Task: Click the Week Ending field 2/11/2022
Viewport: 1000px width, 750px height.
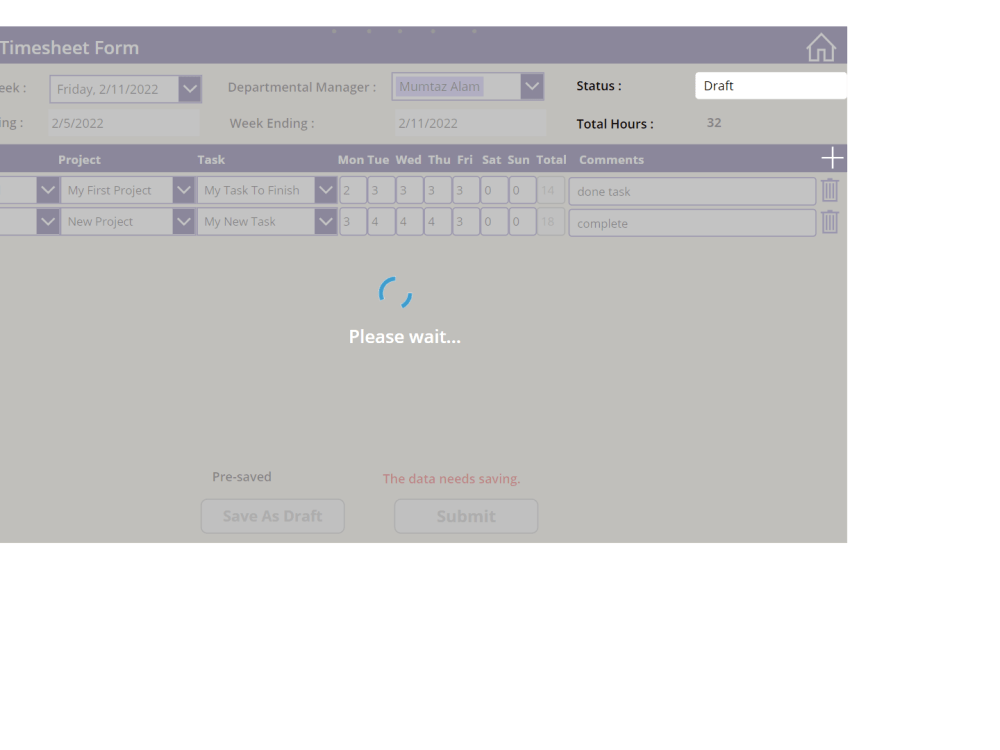Action: point(470,123)
